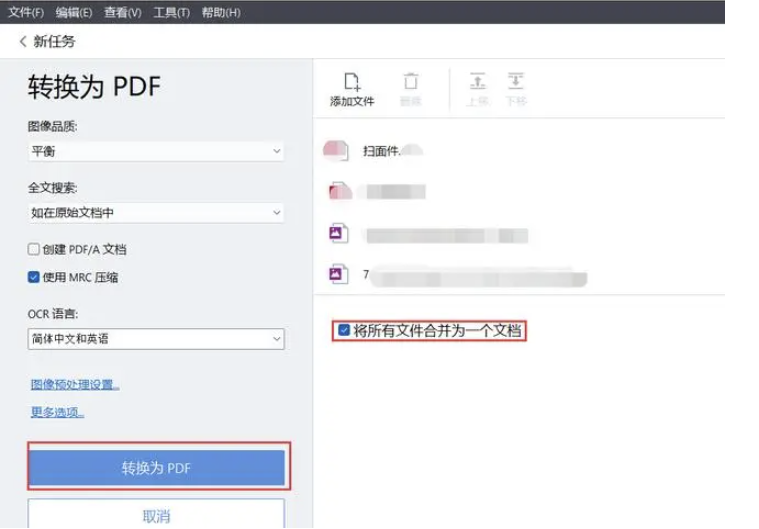Image resolution: width=759 pixels, height=529 pixels.
Task: Click the 上移 (move up) icon
Action: pos(477,82)
